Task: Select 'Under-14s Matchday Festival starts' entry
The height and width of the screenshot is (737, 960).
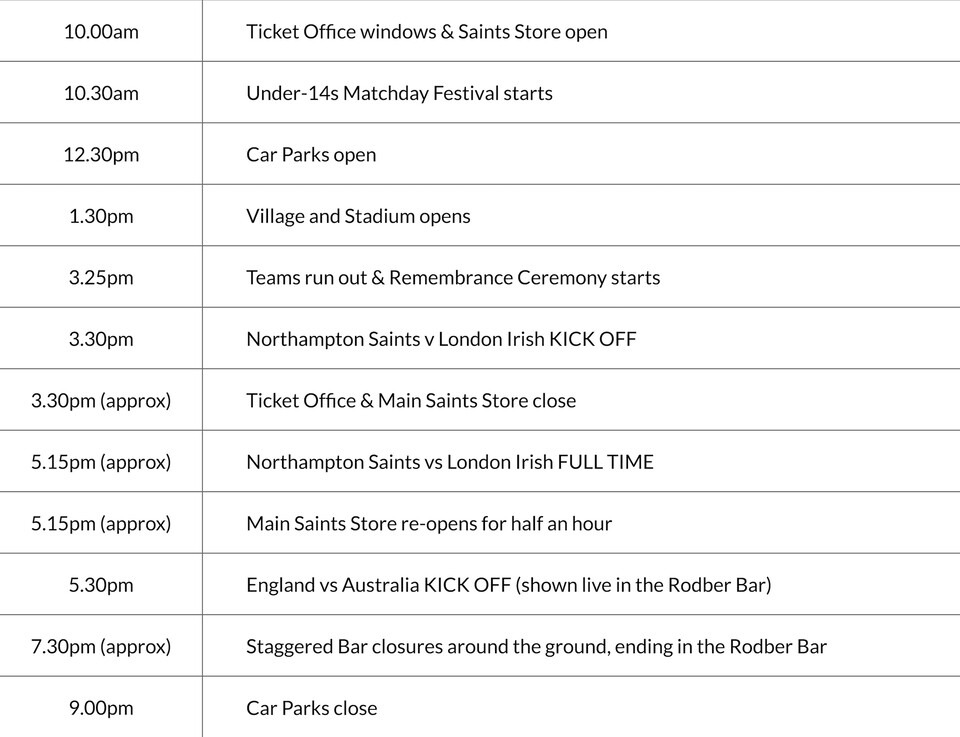Action: tap(399, 93)
